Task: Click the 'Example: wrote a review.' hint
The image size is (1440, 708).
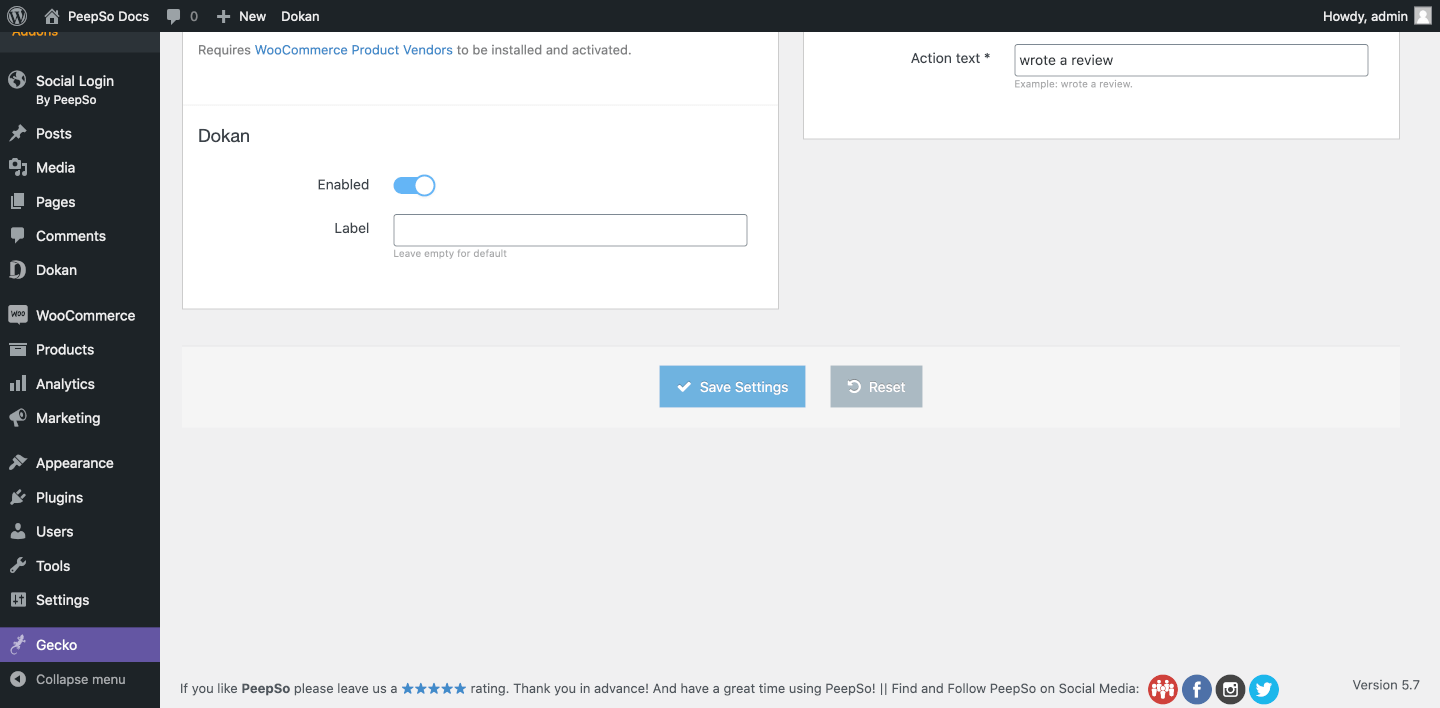Action: click(x=1073, y=84)
